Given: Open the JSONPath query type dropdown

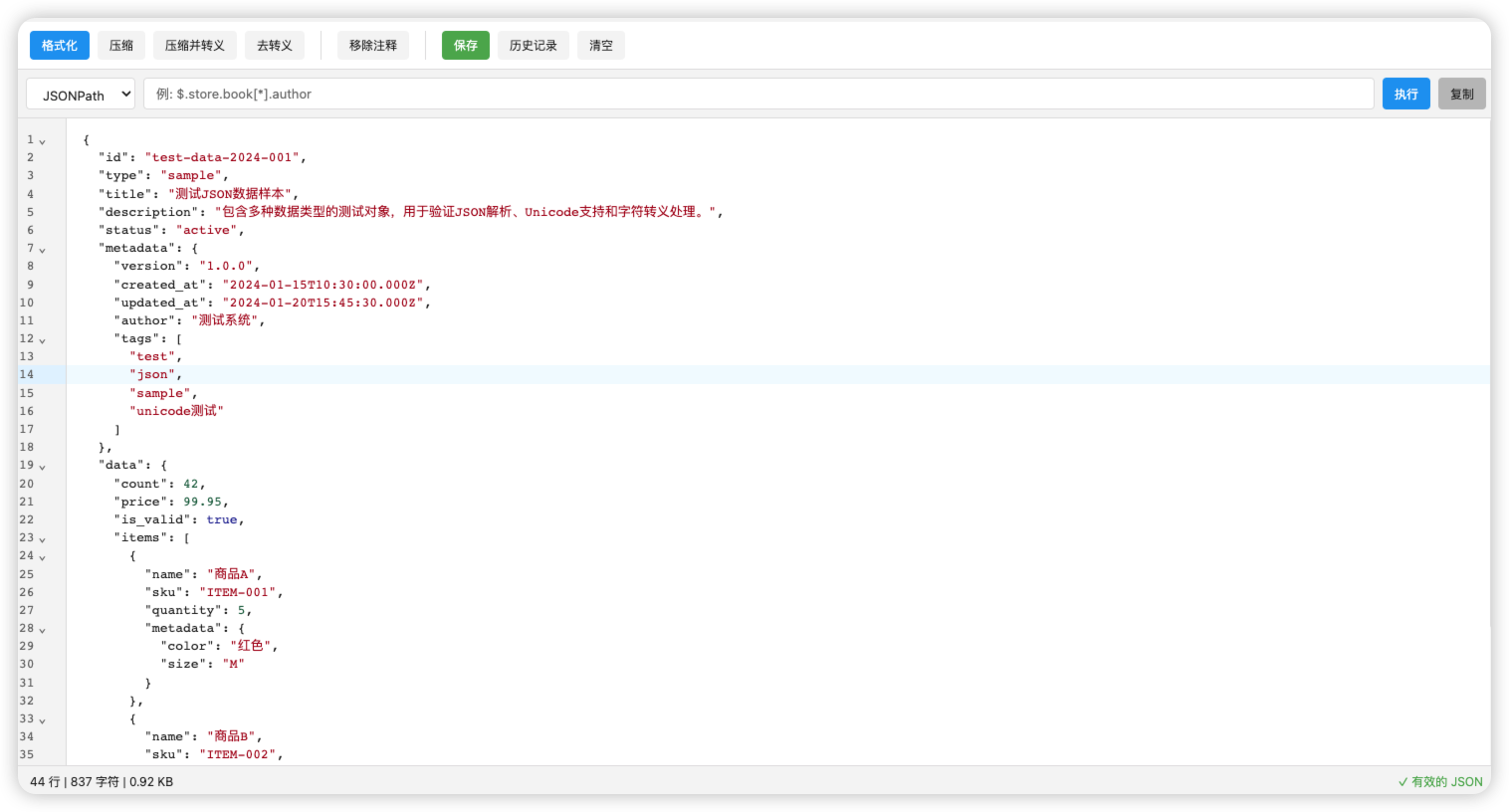Looking at the screenshot, I should tap(81, 95).
